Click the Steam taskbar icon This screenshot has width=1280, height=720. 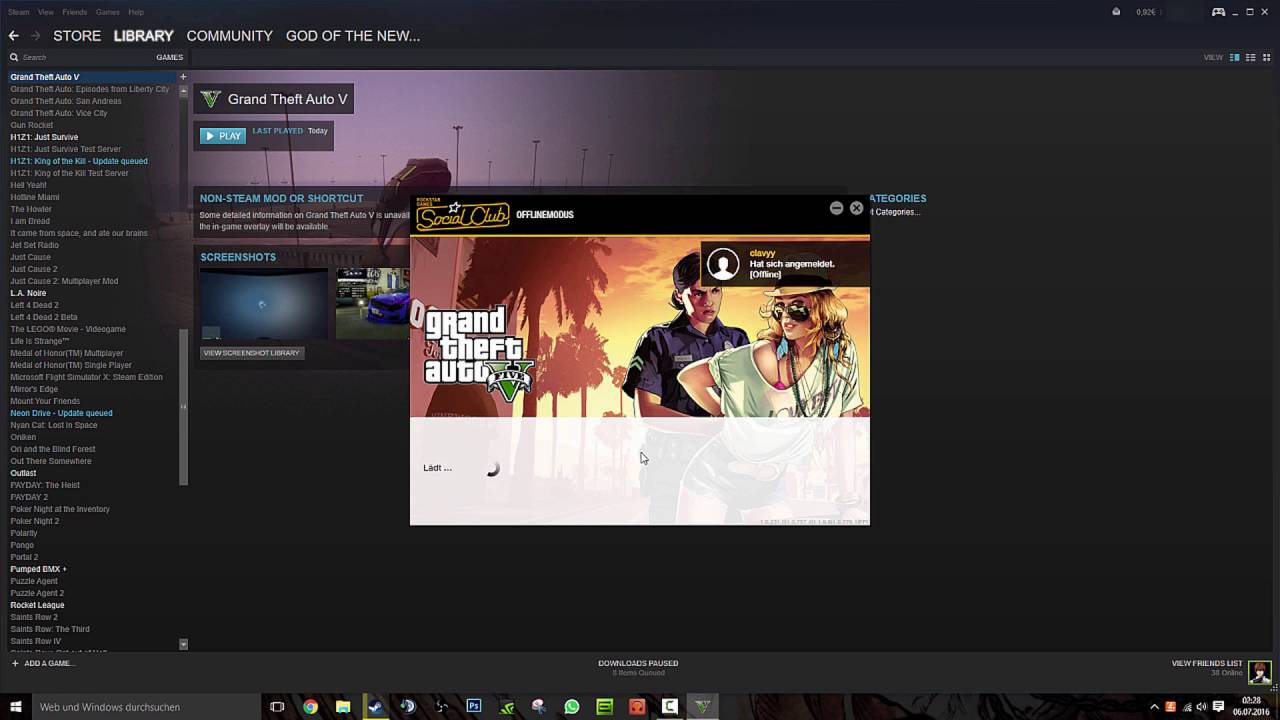coord(376,706)
